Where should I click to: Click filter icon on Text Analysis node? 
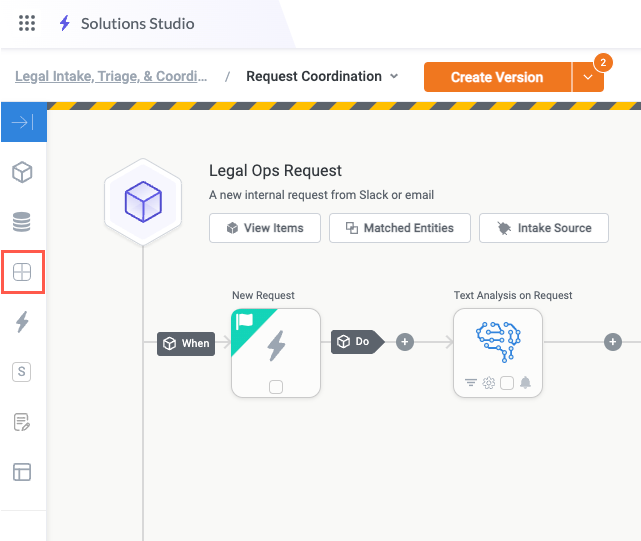471,383
